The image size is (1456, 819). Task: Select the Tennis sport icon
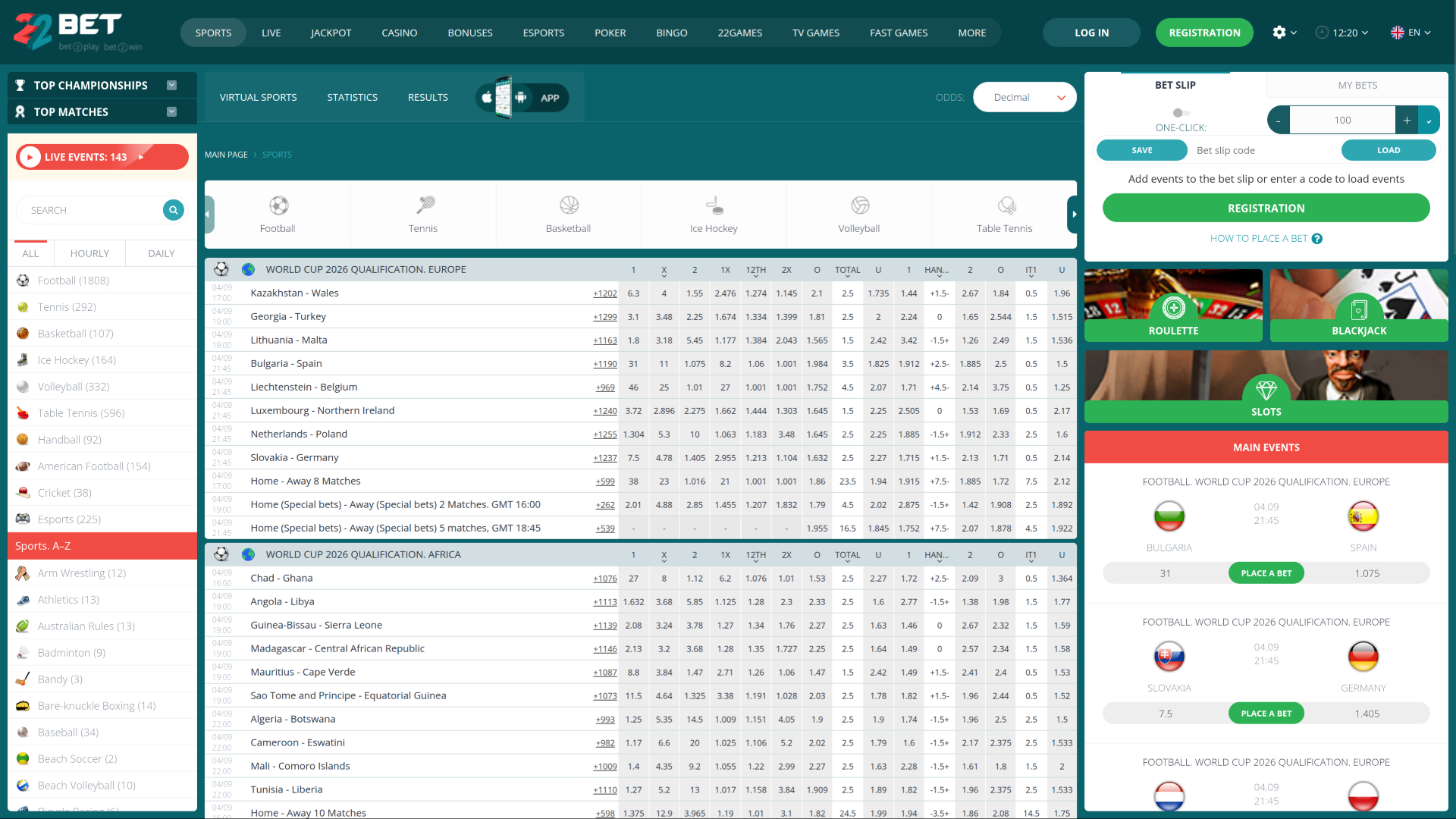pyautogui.click(x=422, y=206)
